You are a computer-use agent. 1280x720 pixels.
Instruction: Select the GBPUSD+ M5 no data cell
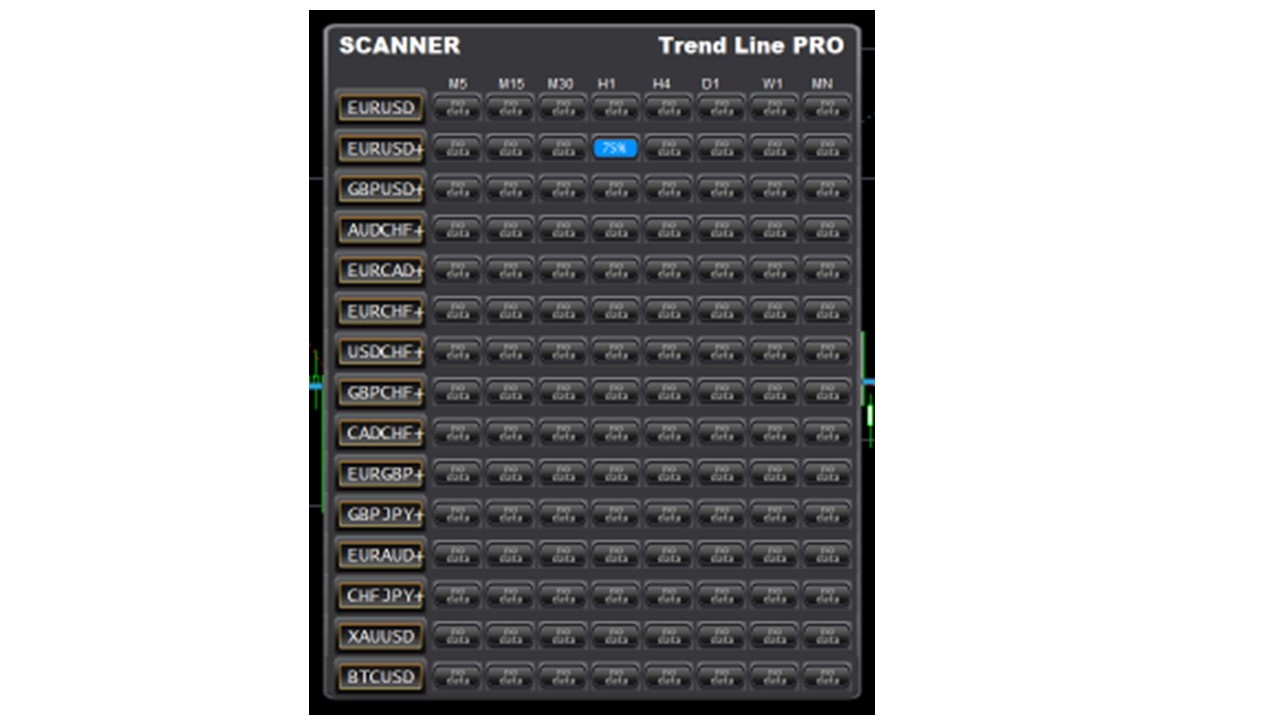pos(457,189)
